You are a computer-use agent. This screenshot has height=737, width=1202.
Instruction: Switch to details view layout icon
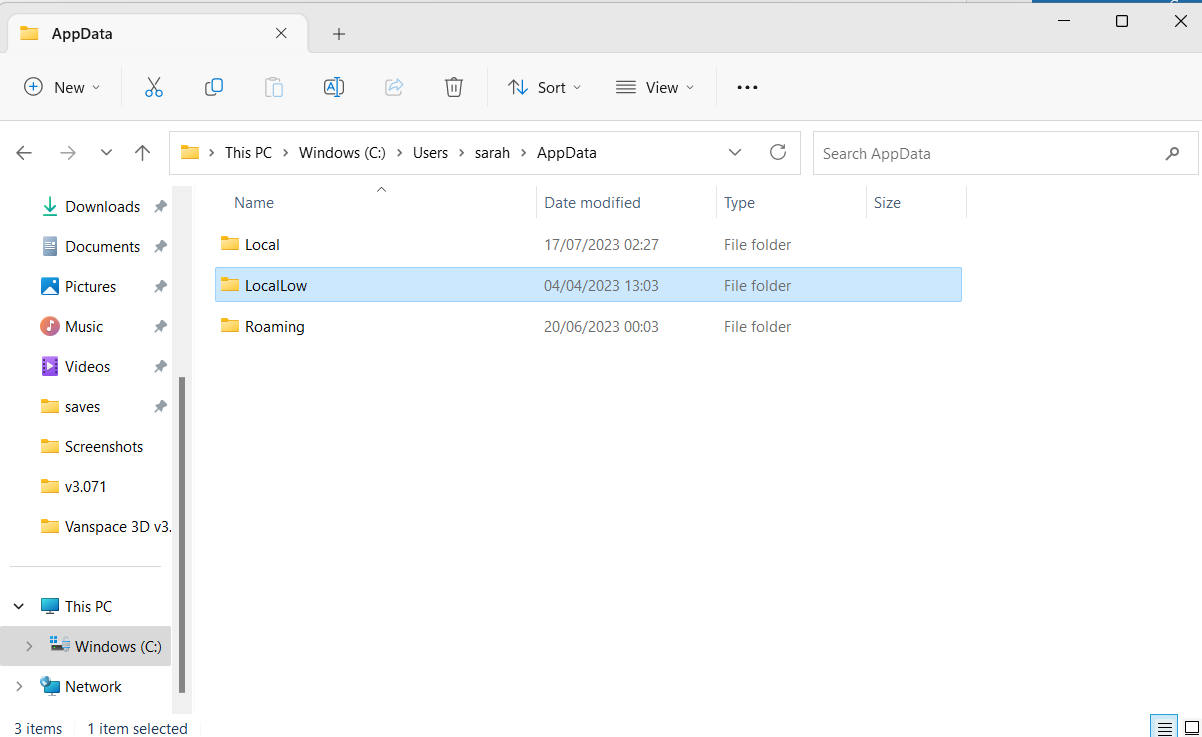(1163, 727)
